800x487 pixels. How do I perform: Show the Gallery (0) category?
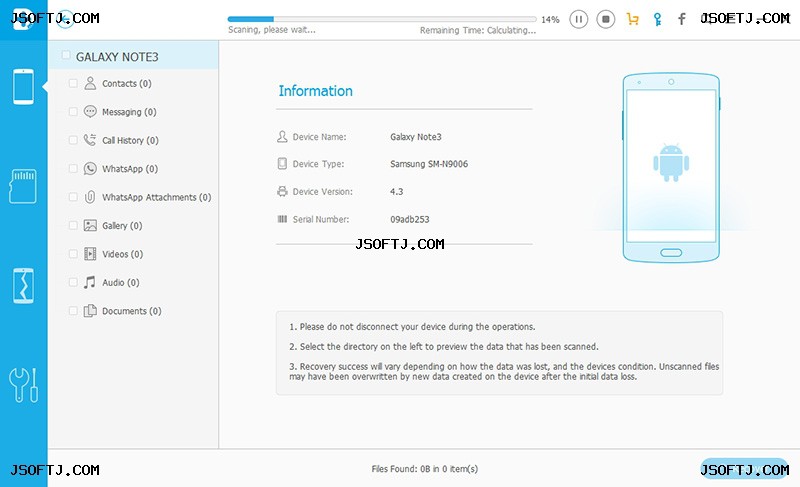coord(122,225)
